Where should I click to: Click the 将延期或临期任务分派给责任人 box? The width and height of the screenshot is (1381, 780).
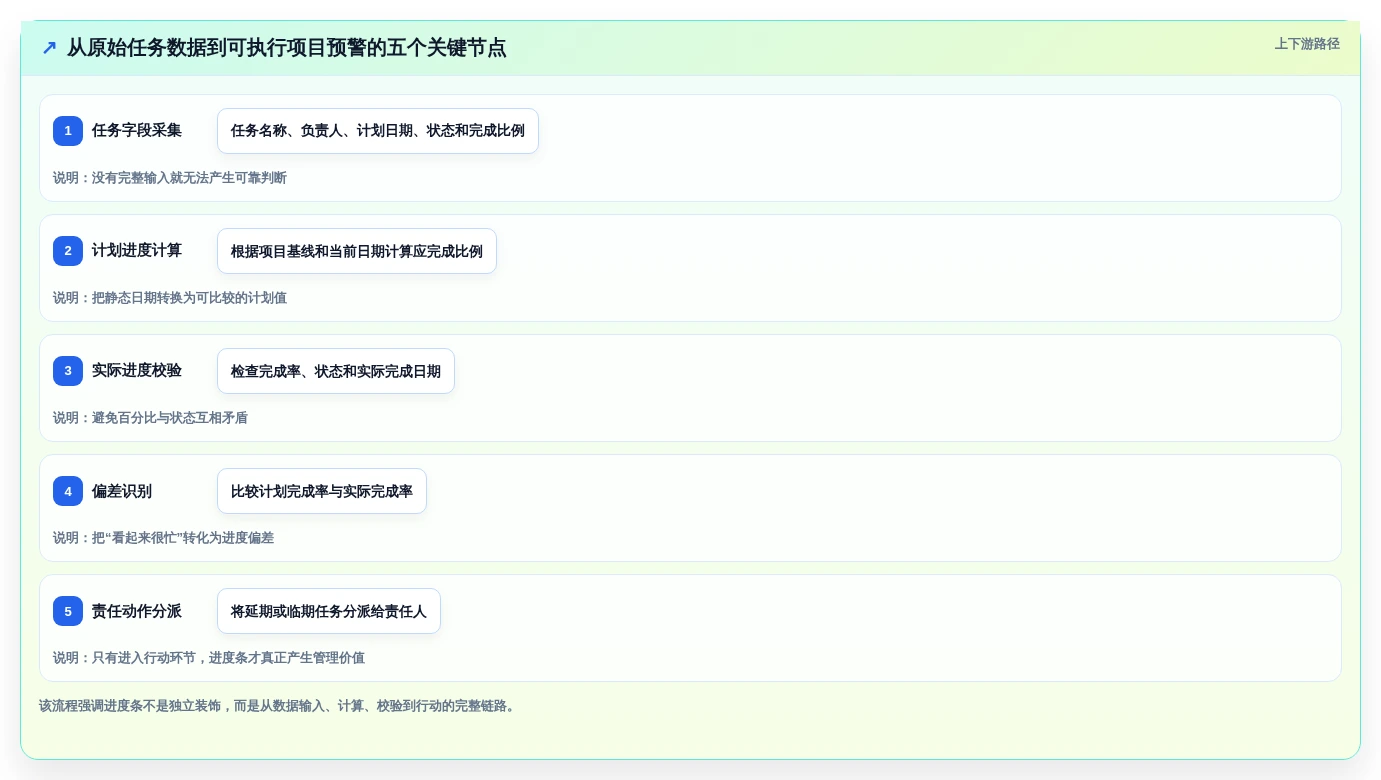pos(329,611)
